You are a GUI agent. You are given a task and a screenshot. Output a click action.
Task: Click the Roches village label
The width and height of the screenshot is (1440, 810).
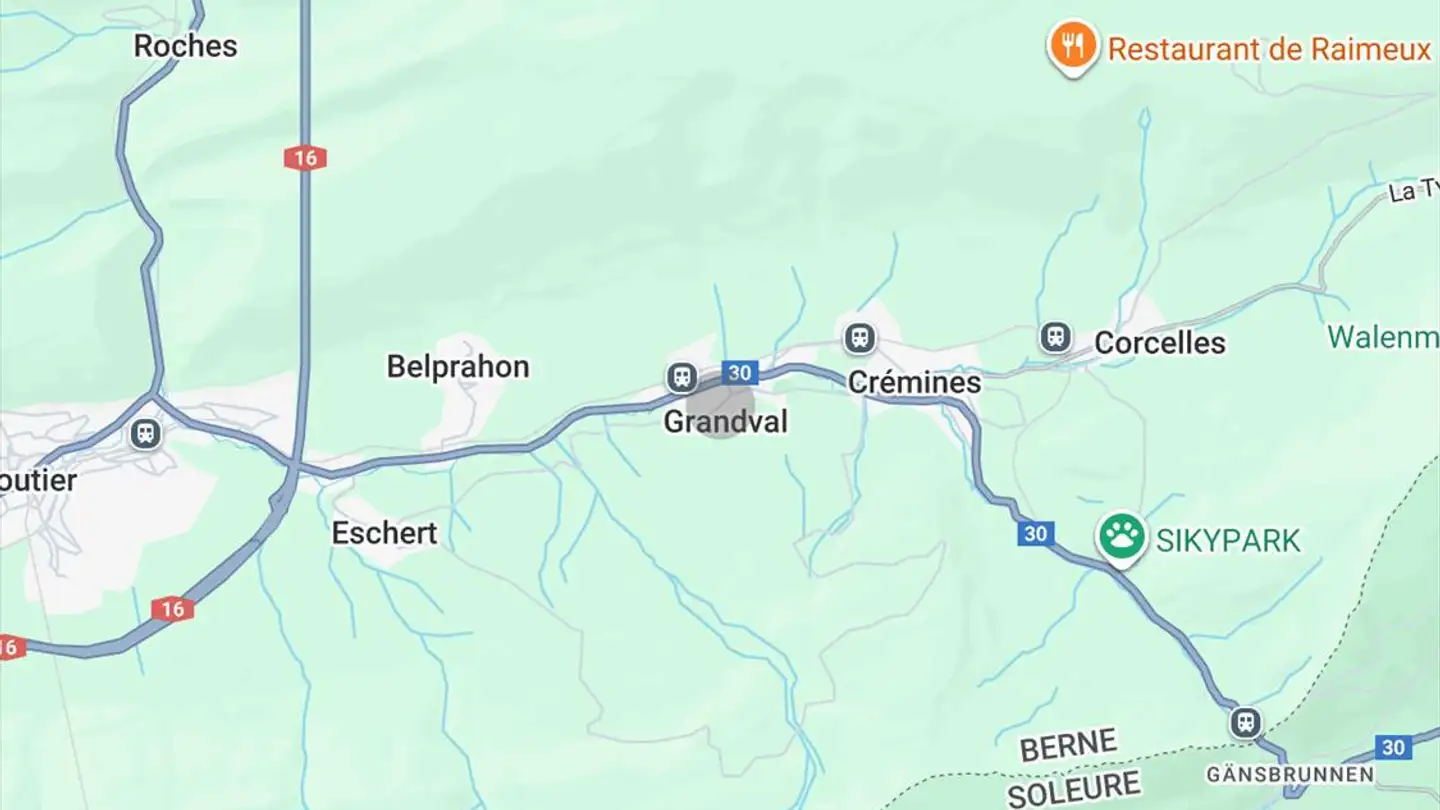pos(186,46)
